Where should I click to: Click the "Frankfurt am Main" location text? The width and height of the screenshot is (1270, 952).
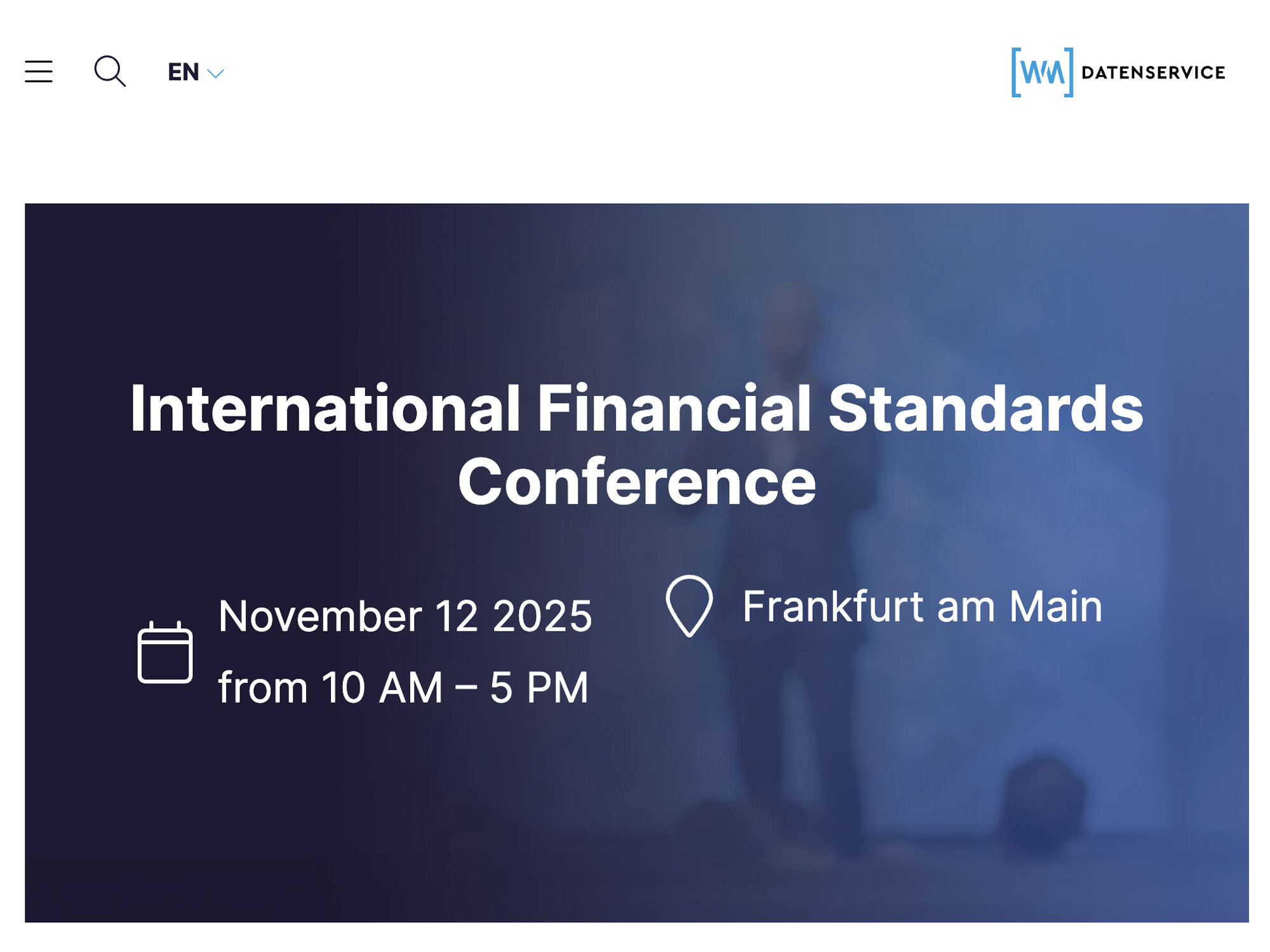click(x=922, y=607)
